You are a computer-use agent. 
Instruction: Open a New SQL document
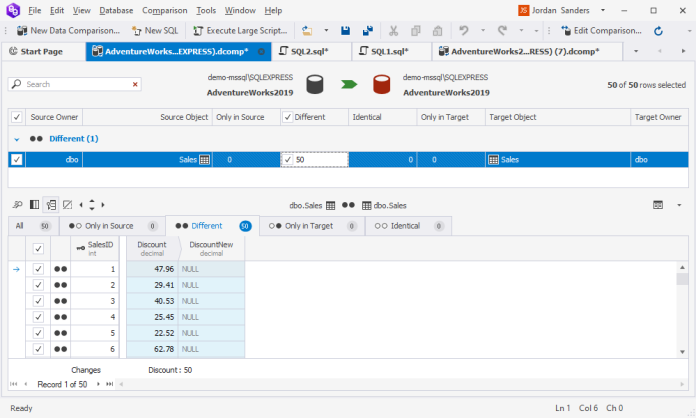155,31
